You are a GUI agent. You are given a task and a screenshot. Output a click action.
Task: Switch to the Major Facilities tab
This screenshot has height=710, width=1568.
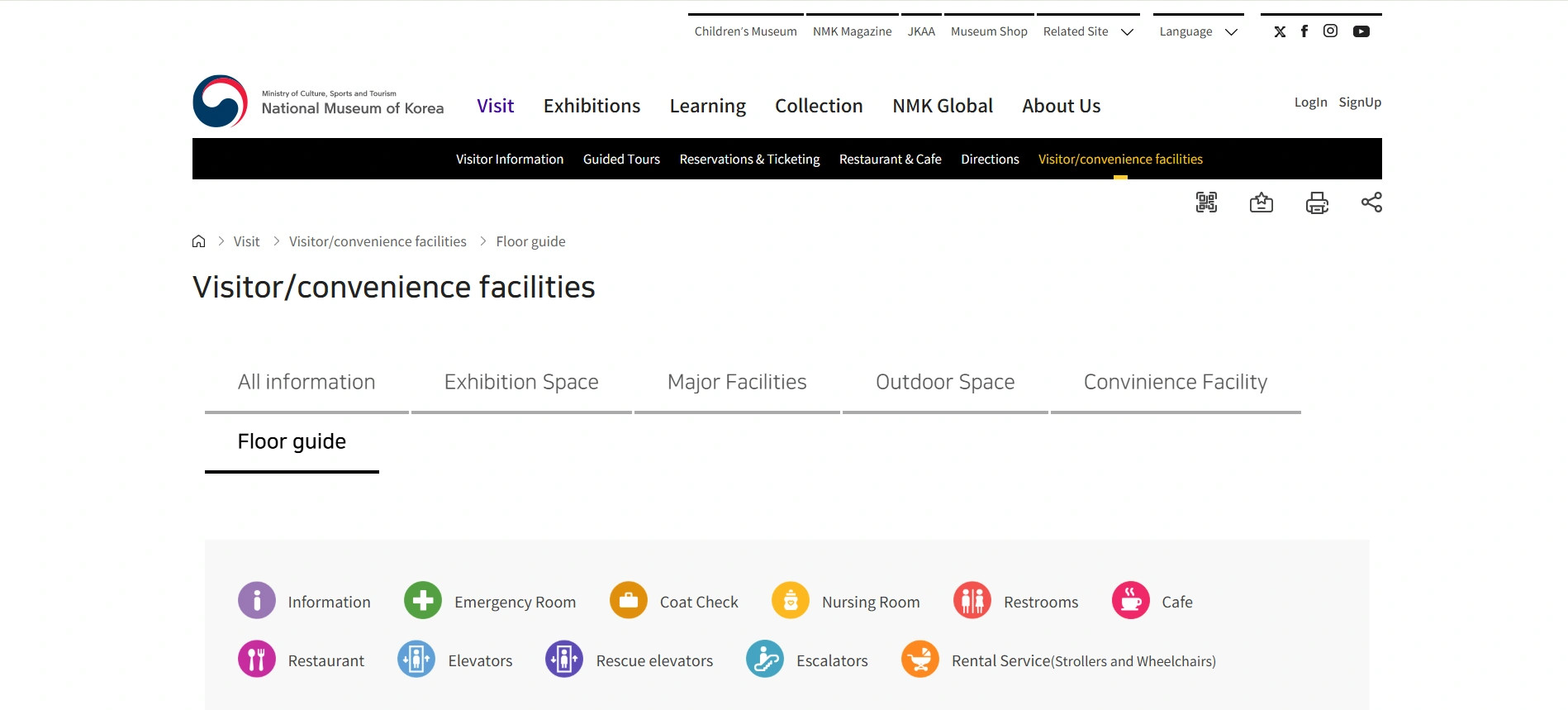click(x=737, y=382)
